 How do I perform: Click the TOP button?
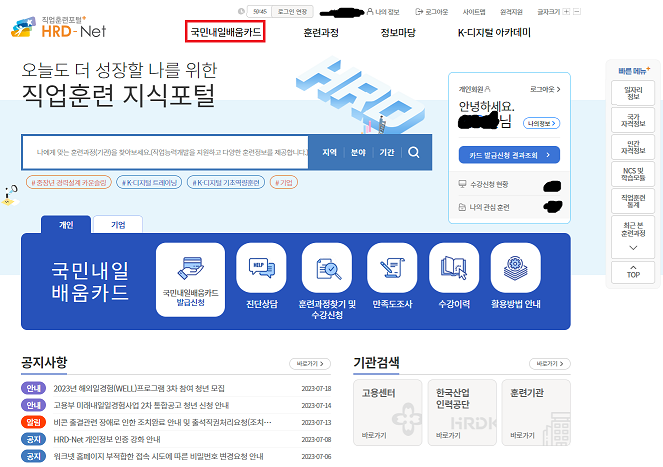(633, 272)
